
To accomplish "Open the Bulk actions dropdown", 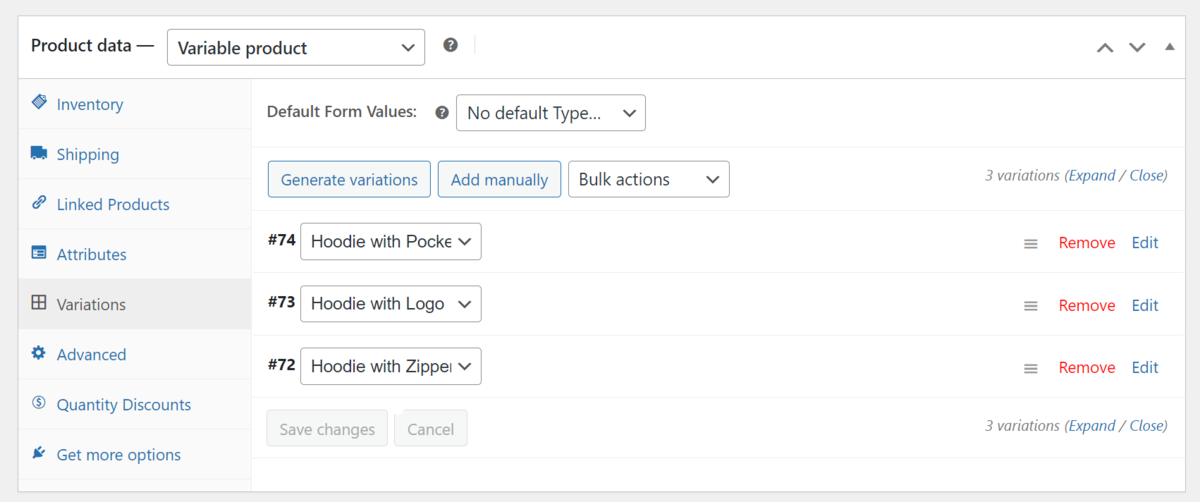I will coord(649,179).
